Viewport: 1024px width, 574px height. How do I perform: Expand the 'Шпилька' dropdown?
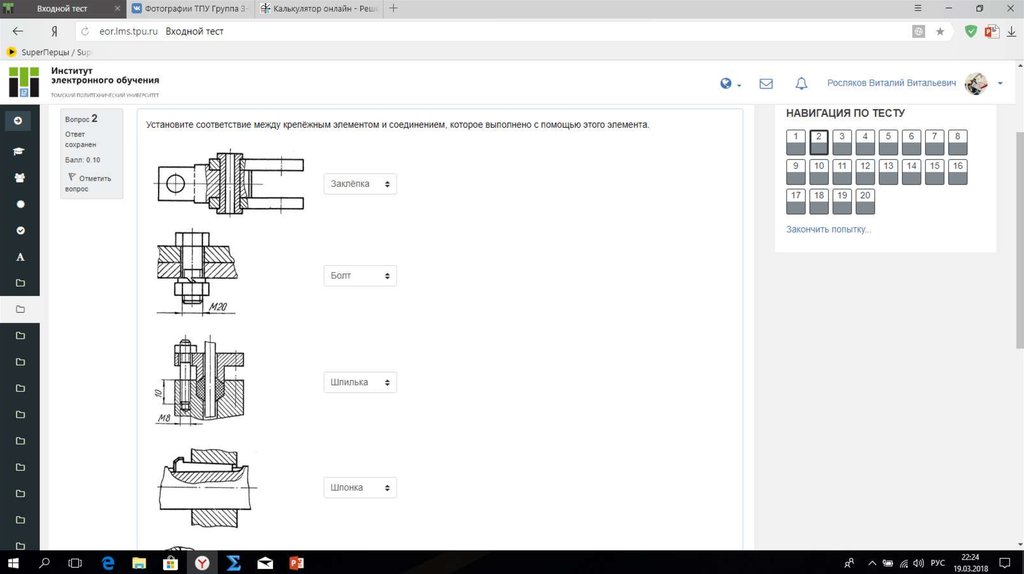(360, 382)
